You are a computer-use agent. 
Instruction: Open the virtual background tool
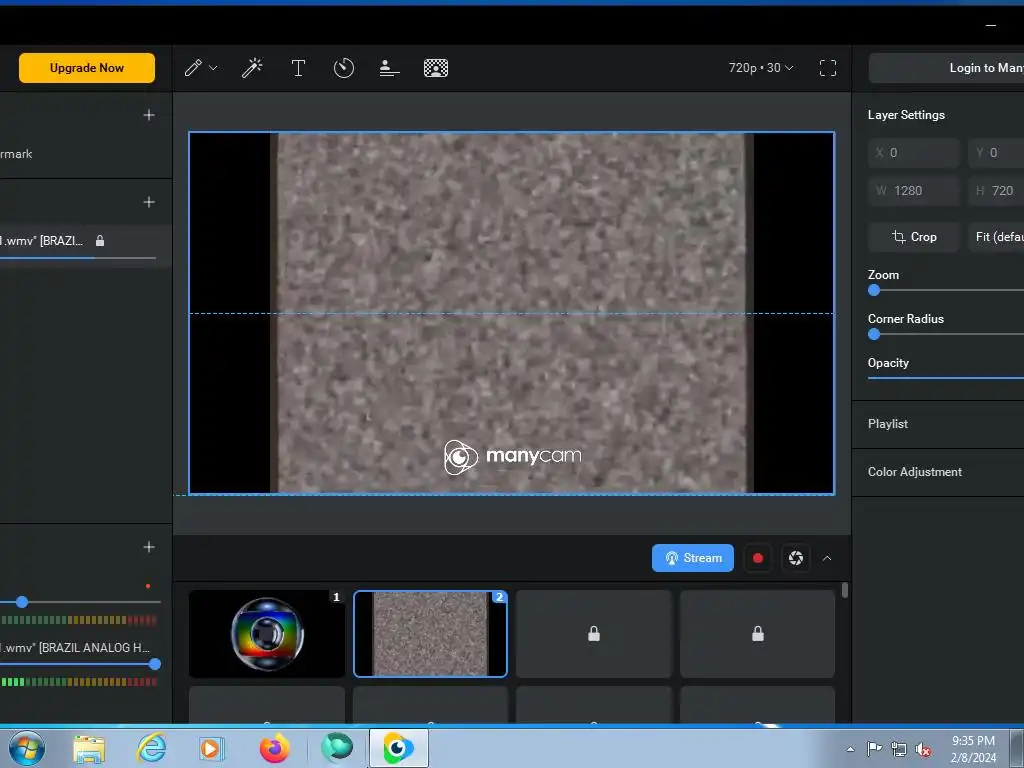pyautogui.click(x=436, y=68)
